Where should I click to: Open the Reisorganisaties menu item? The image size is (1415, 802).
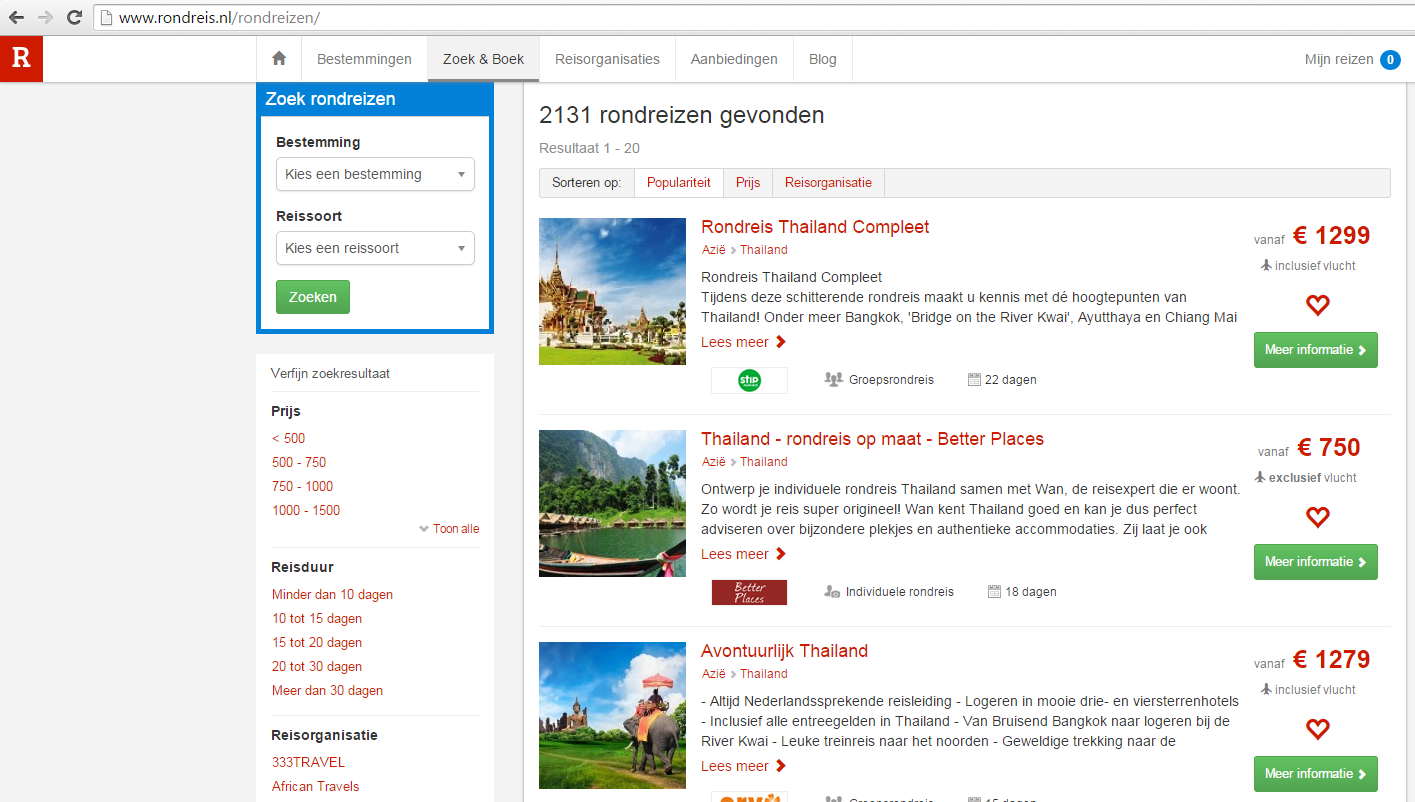pos(607,59)
